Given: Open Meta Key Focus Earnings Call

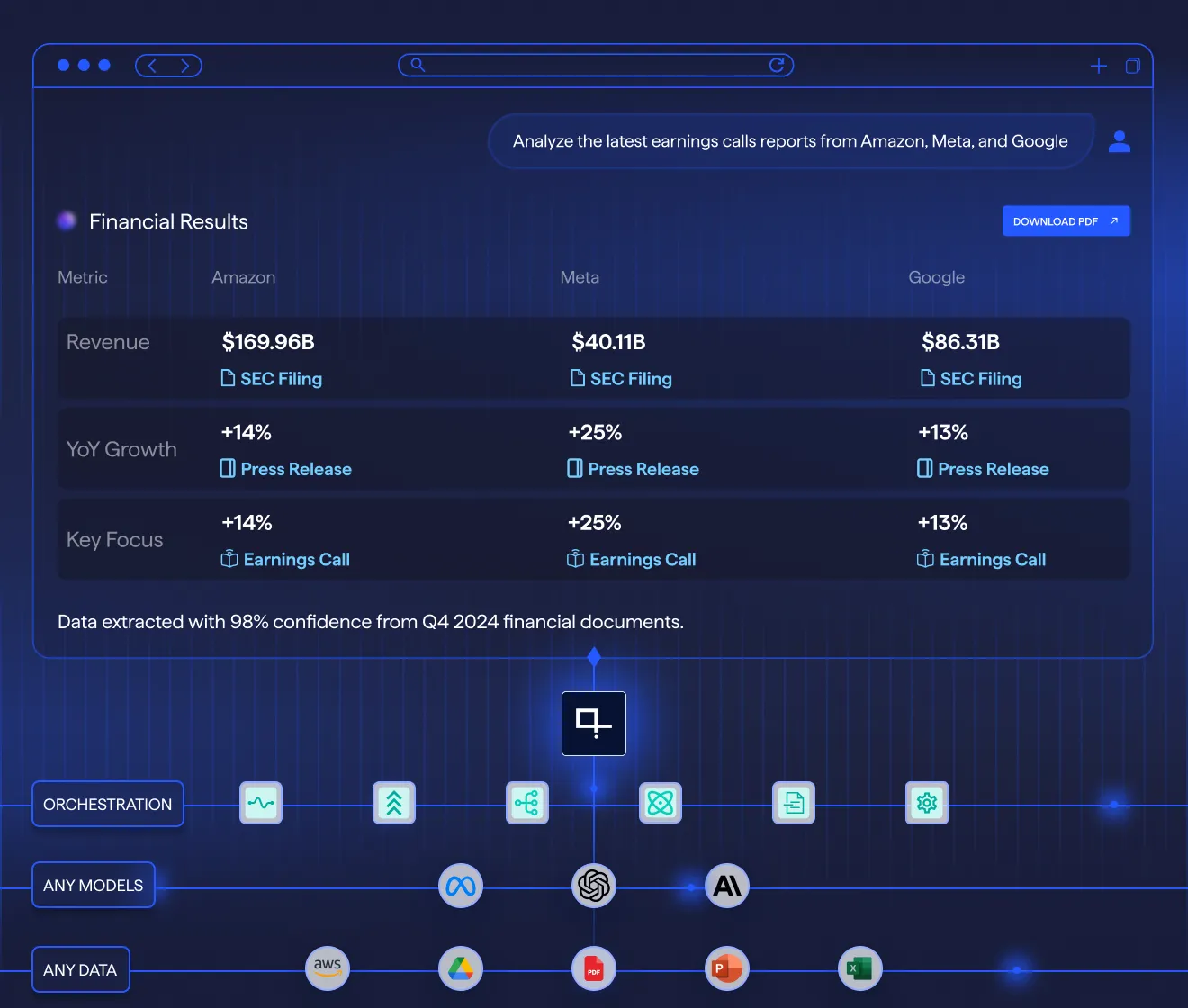Looking at the screenshot, I should click(632, 560).
